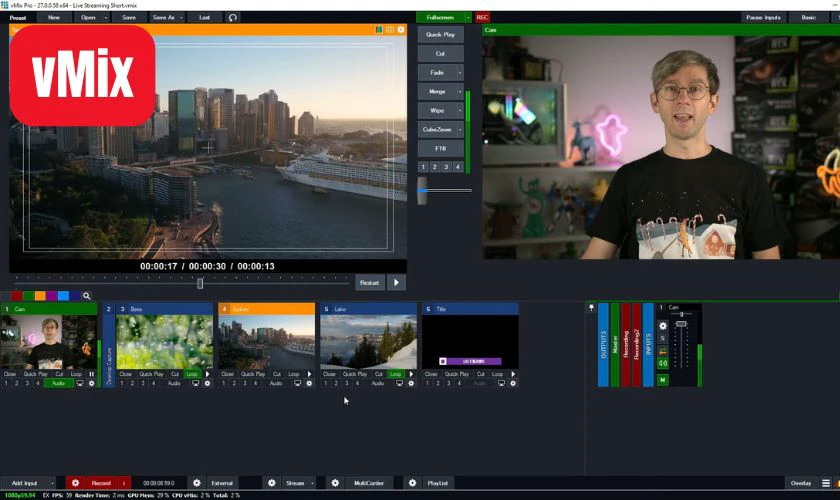840x500 pixels.
Task: Open hamburger menu at bottom right
Action: [826, 483]
